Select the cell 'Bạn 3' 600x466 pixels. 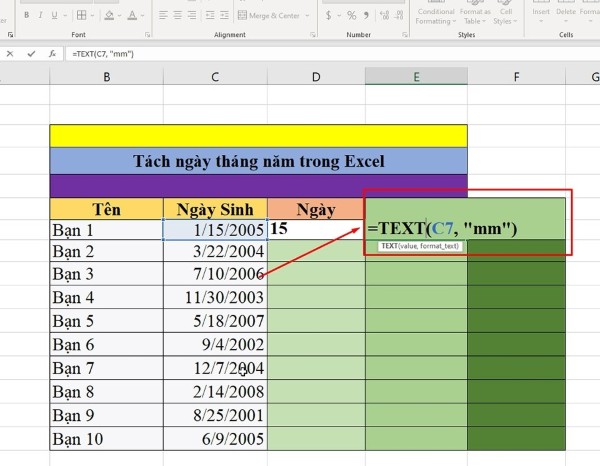[x=106, y=274]
